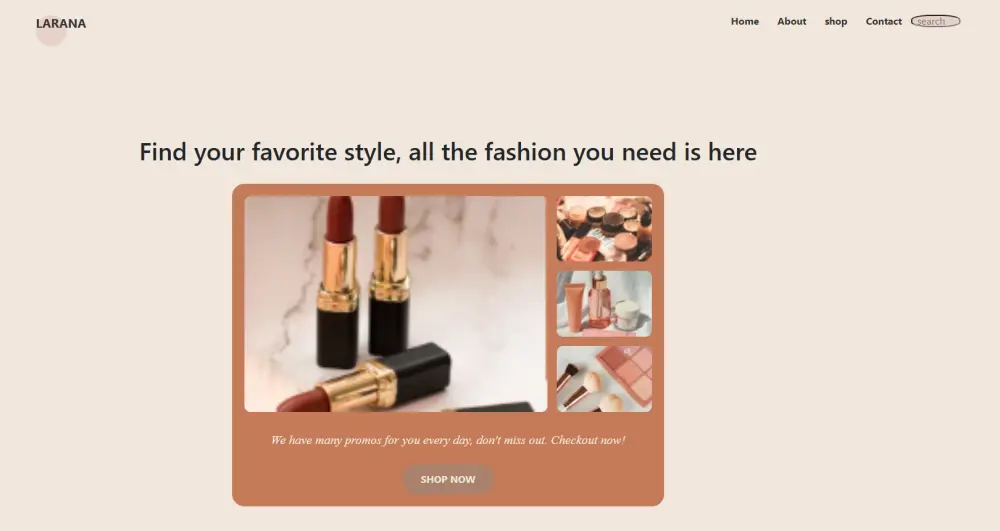Image resolution: width=1000 pixels, height=531 pixels.
Task: Click 'Checkout now!' in the promo sentence
Action: click(x=588, y=440)
